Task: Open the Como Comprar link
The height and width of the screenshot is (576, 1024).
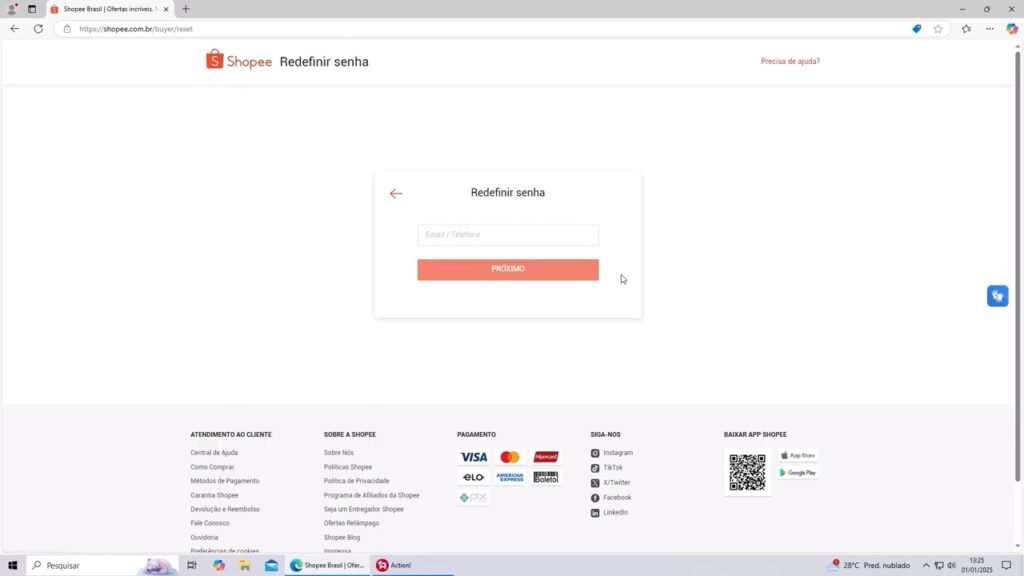Action: coord(212,467)
